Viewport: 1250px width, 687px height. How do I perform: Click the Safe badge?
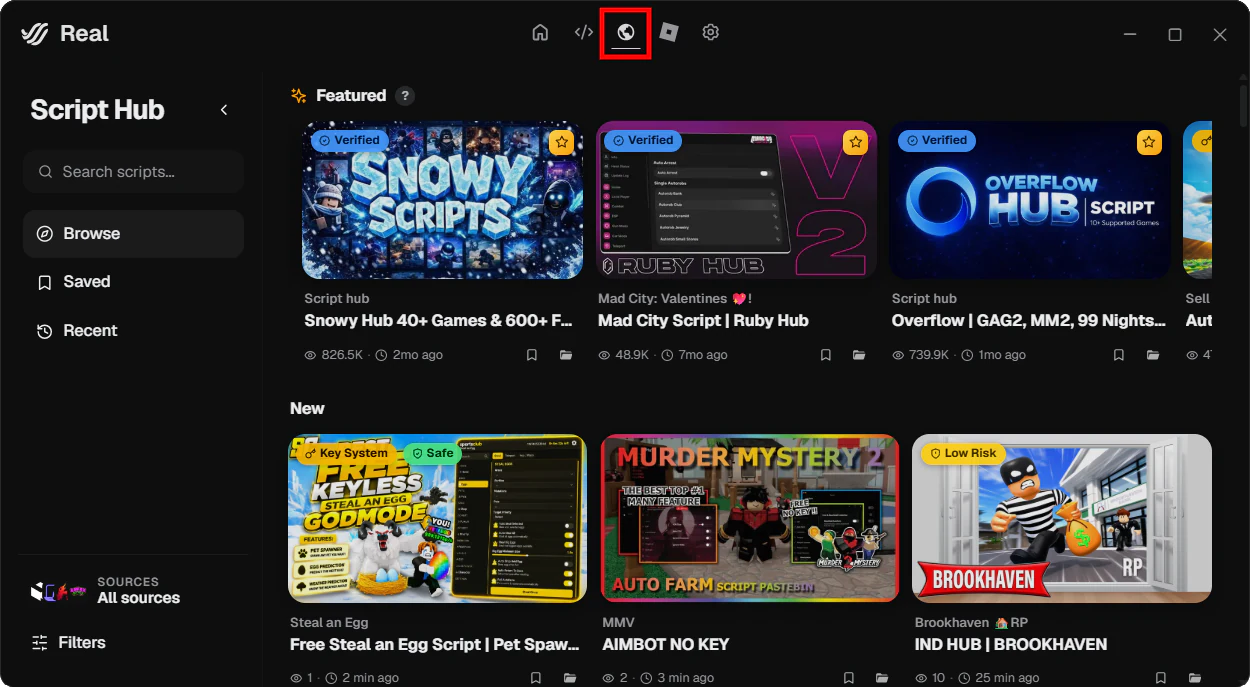click(x=432, y=453)
